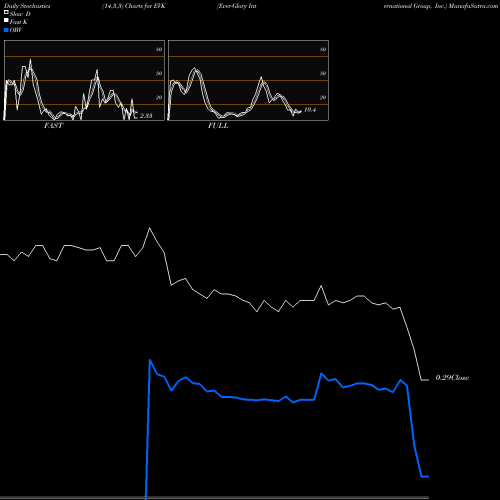This screenshot has height=500, width=500.
Task: Click the '0.29Close' price label
Action: [x=452, y=378]
